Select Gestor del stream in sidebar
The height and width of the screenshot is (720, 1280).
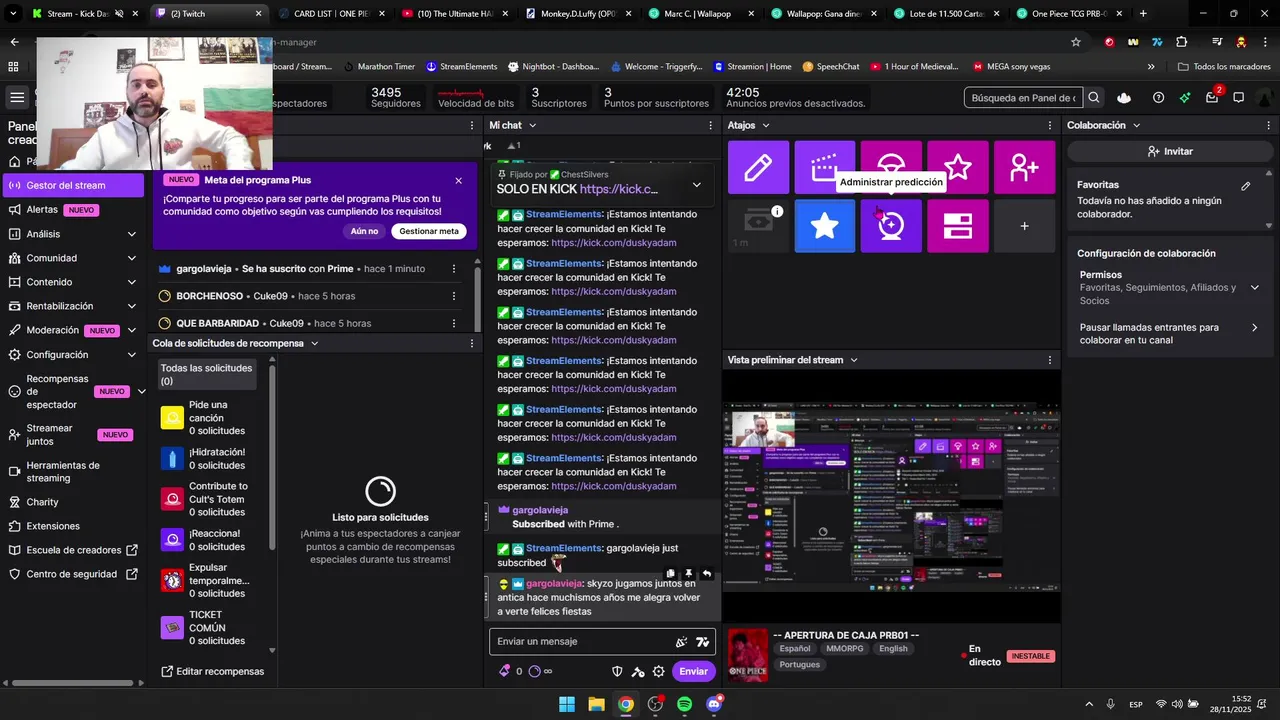click(x=74, y=185)
